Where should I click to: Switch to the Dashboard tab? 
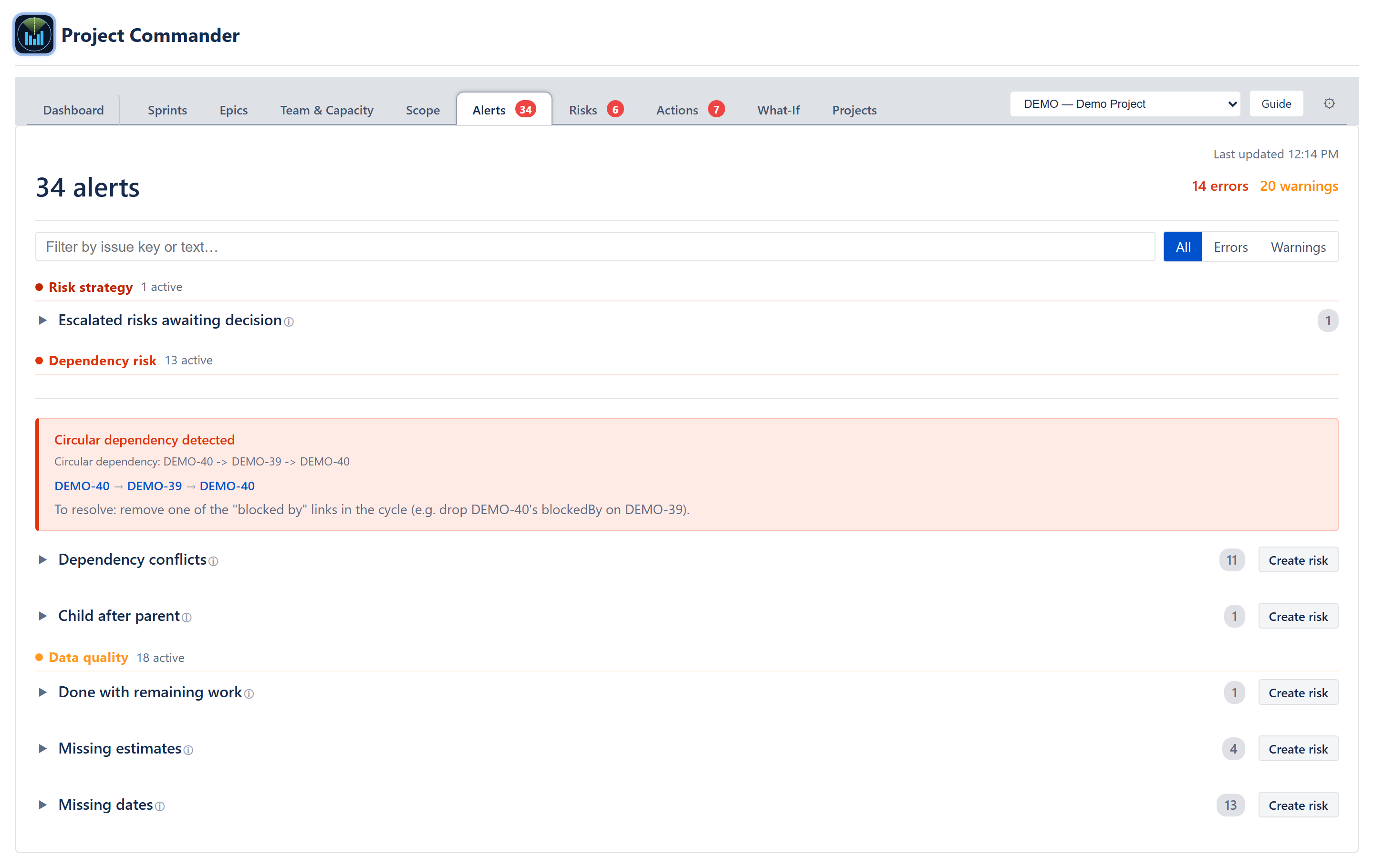(73, 110)
